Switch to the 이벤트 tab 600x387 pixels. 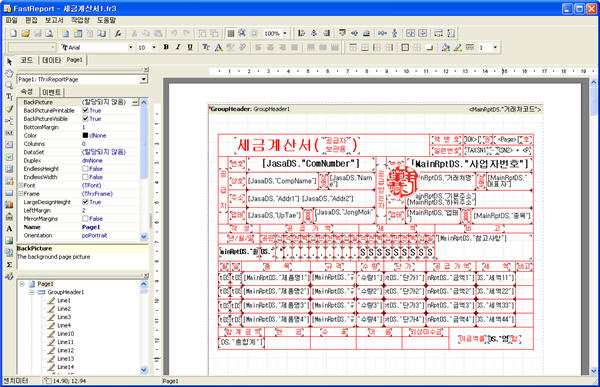tap(52, 92)
